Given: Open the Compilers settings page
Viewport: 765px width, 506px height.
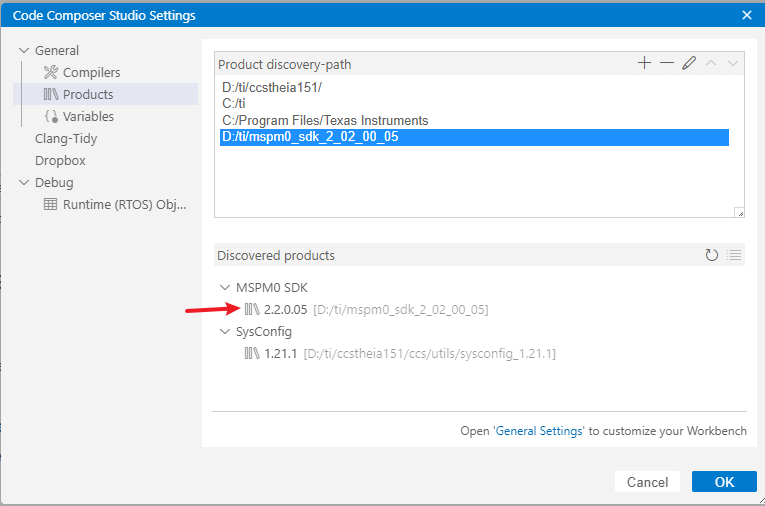Looking at the screenshot, I should pos(91,73).
